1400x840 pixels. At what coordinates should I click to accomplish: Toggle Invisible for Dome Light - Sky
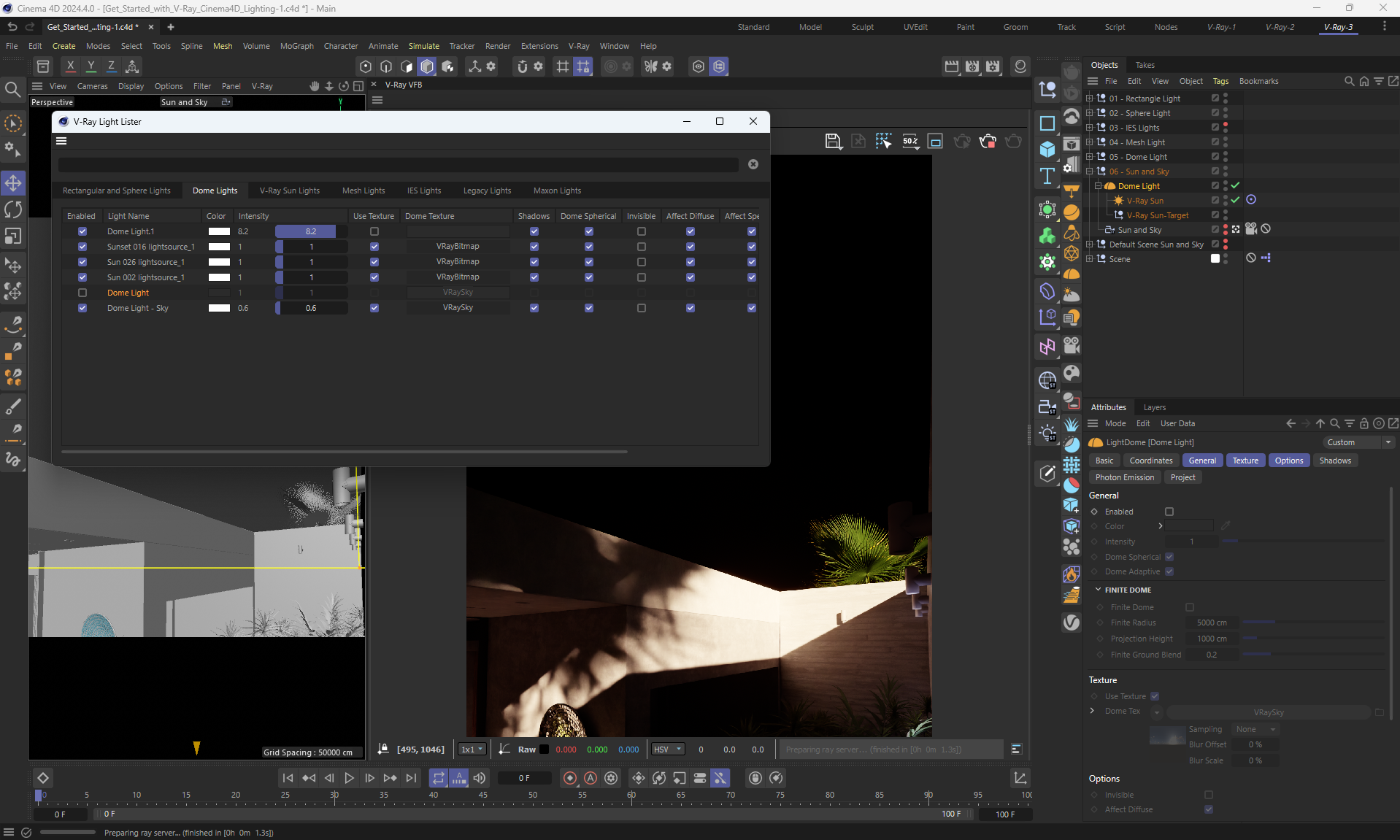pos(641,308)
